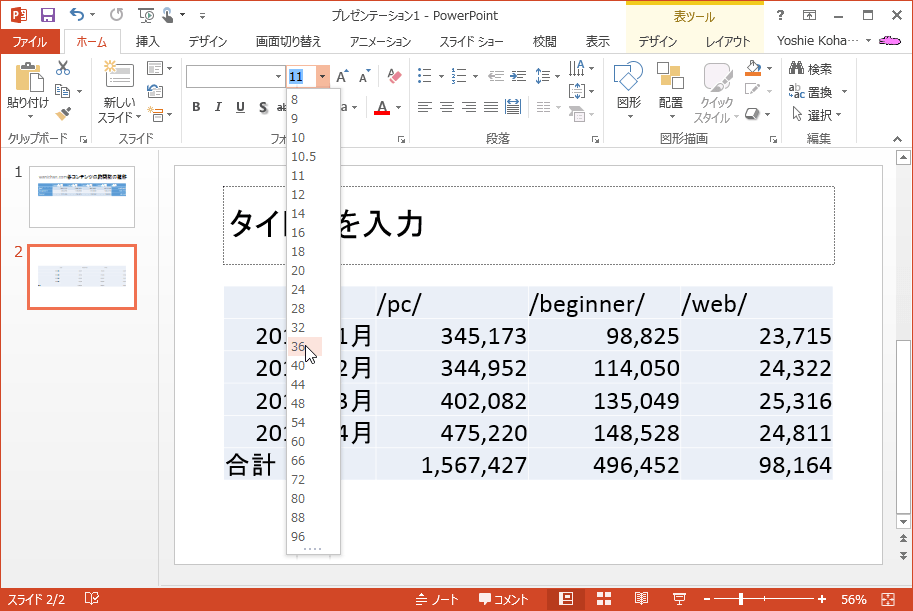
Task: Switch to the アニメーション tab
Action: (x=380, y=41)
